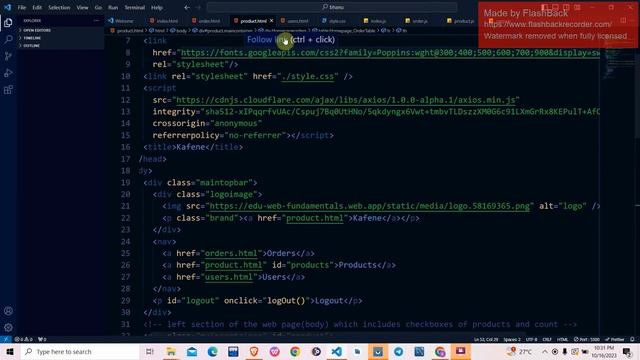Screen dimensions: 640x360
Task: Change the HTML language mode in status bar
Action: [562, 339]
